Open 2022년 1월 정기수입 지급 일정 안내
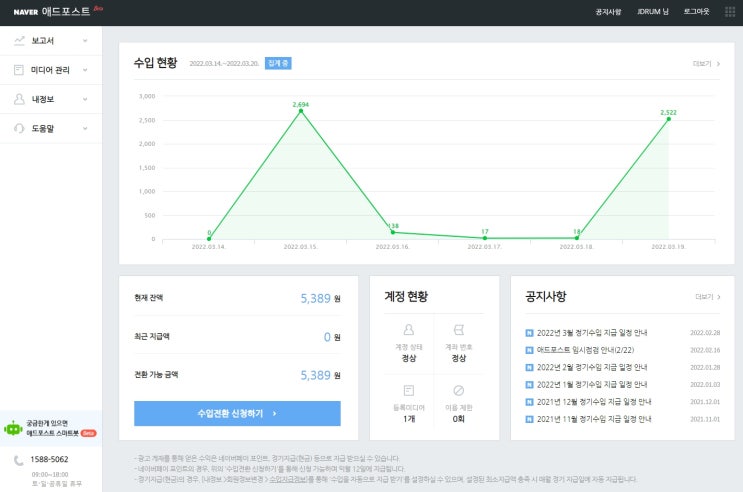 tap(592, 384)
